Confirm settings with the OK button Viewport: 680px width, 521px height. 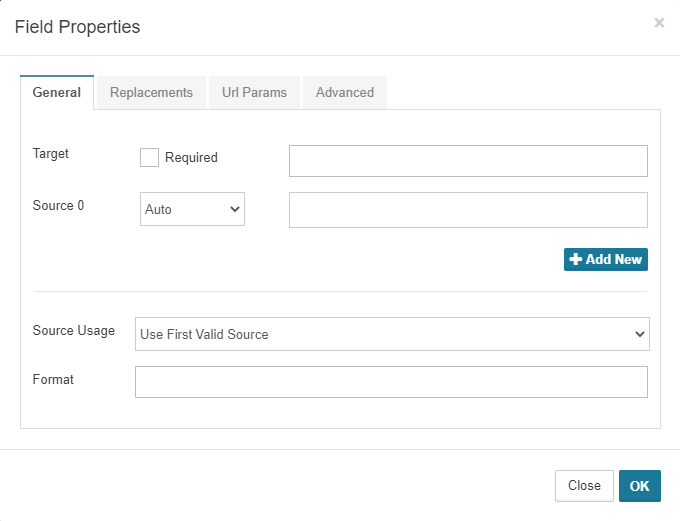pos(640,486)
